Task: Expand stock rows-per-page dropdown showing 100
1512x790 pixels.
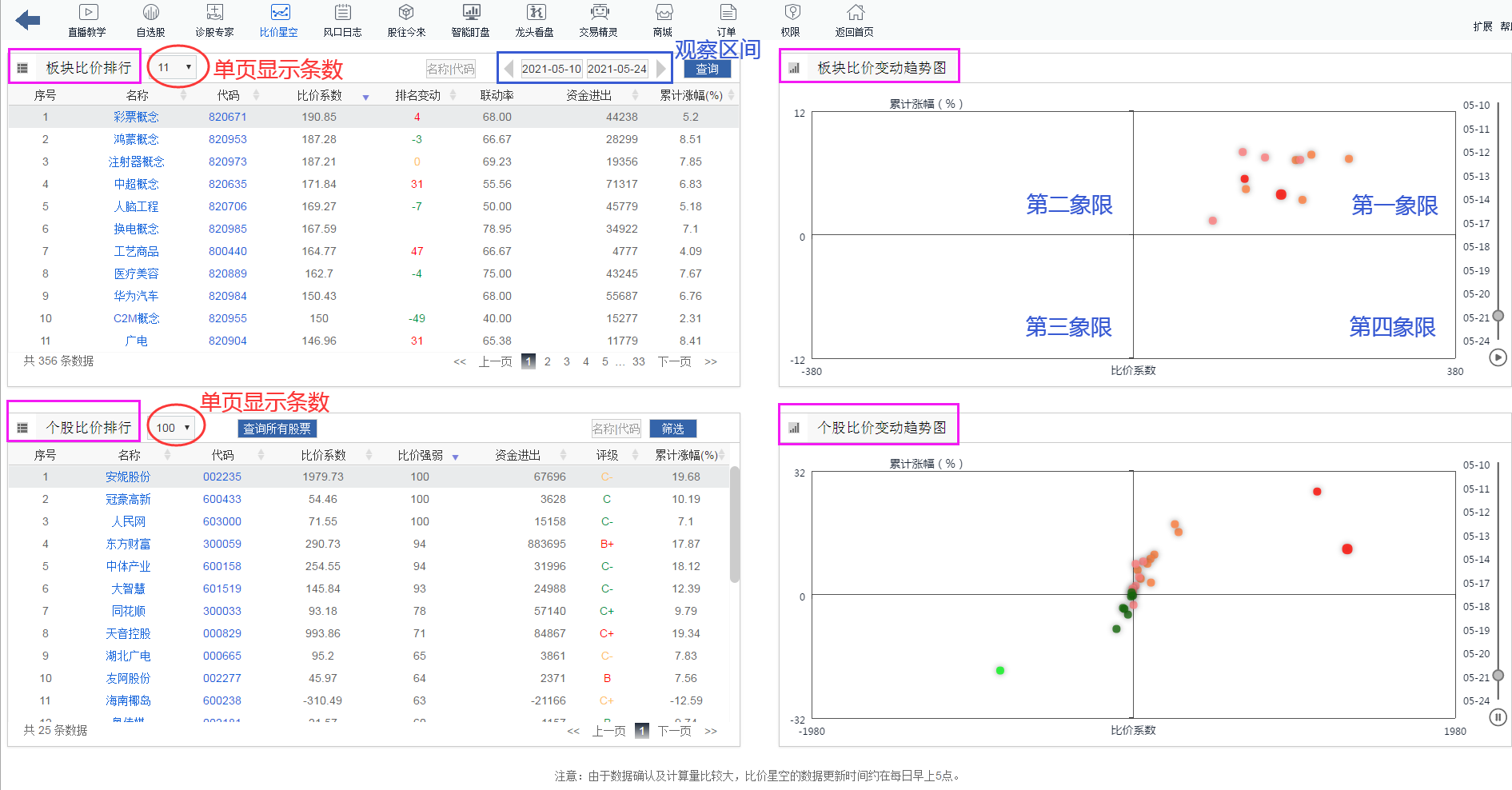Action: [x=174, y=428]
